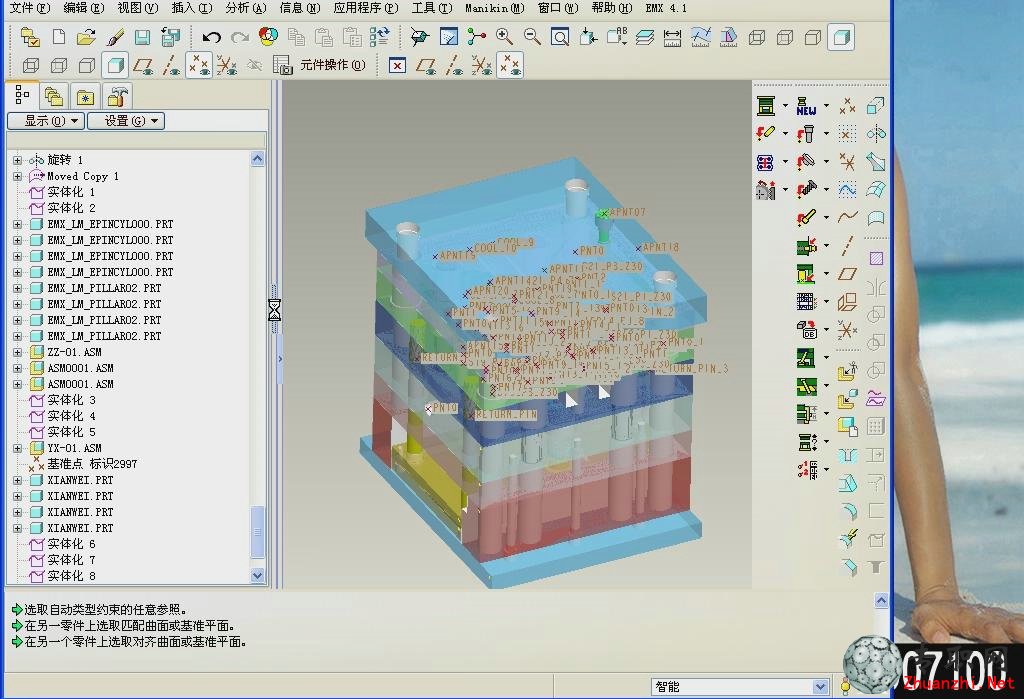Zoom out with the magnifier minus icon

[x=532, y=37]
